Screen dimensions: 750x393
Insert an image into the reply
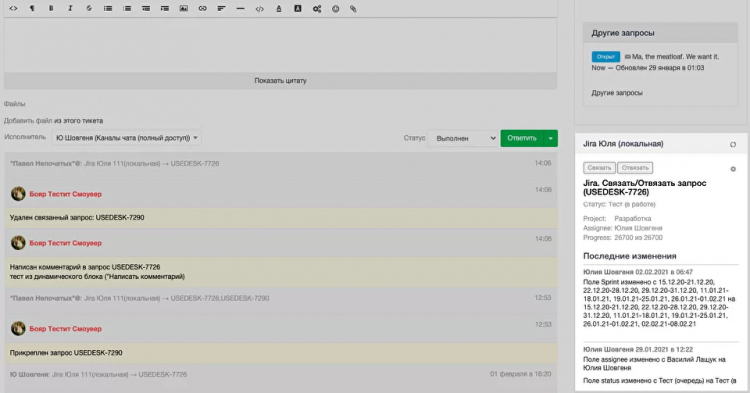(184, 9)
